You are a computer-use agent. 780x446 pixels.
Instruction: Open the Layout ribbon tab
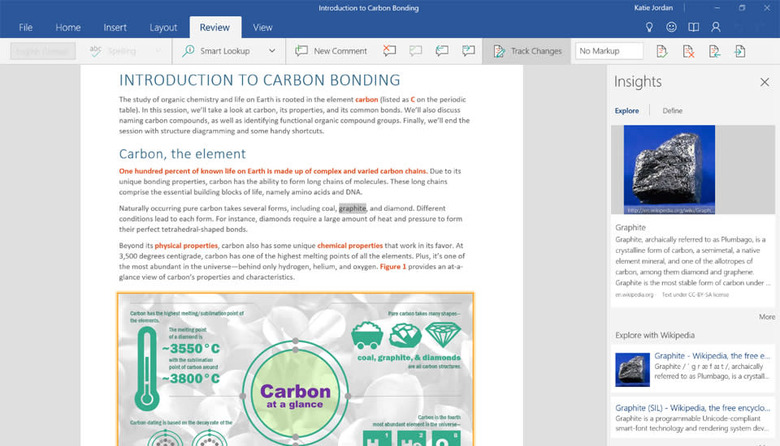163,27
